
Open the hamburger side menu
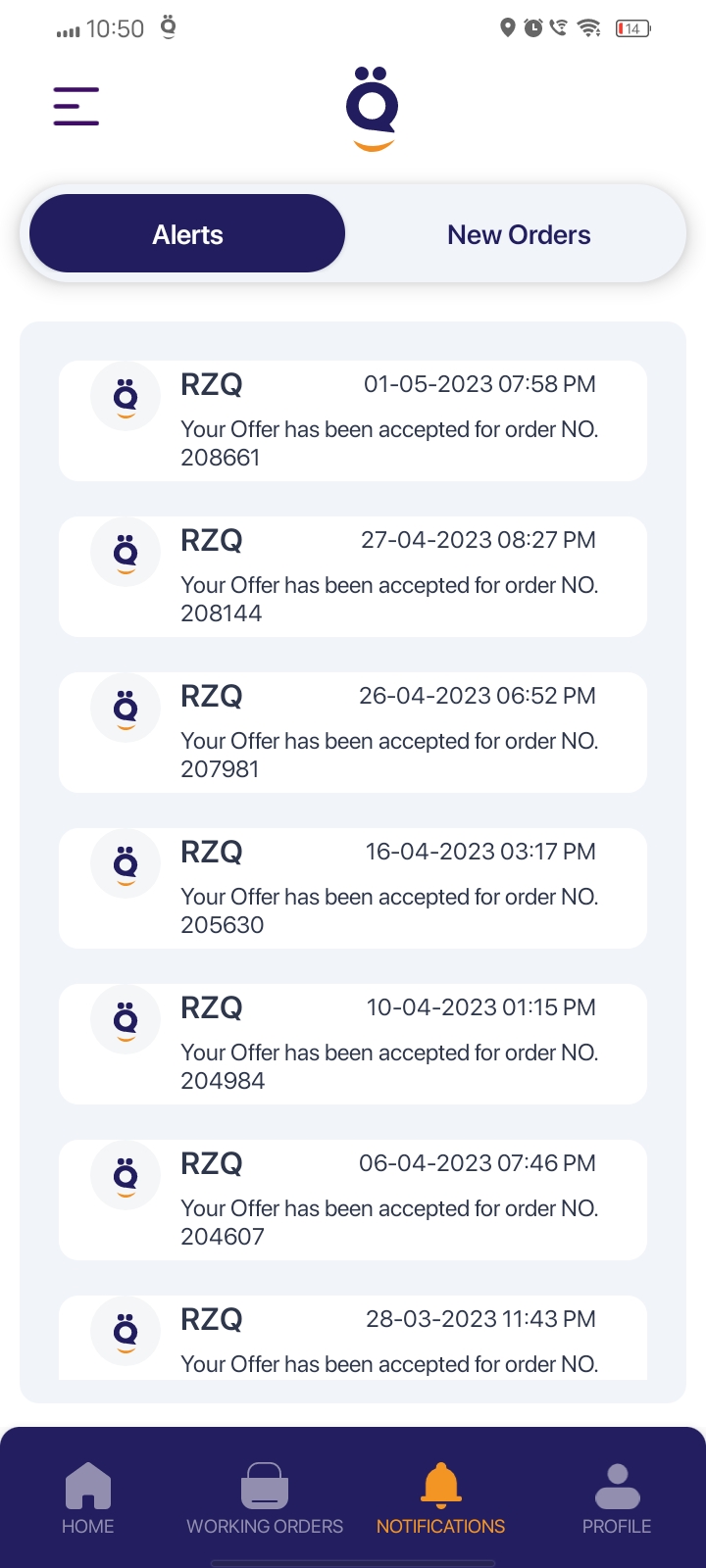(x=76, y=106)
